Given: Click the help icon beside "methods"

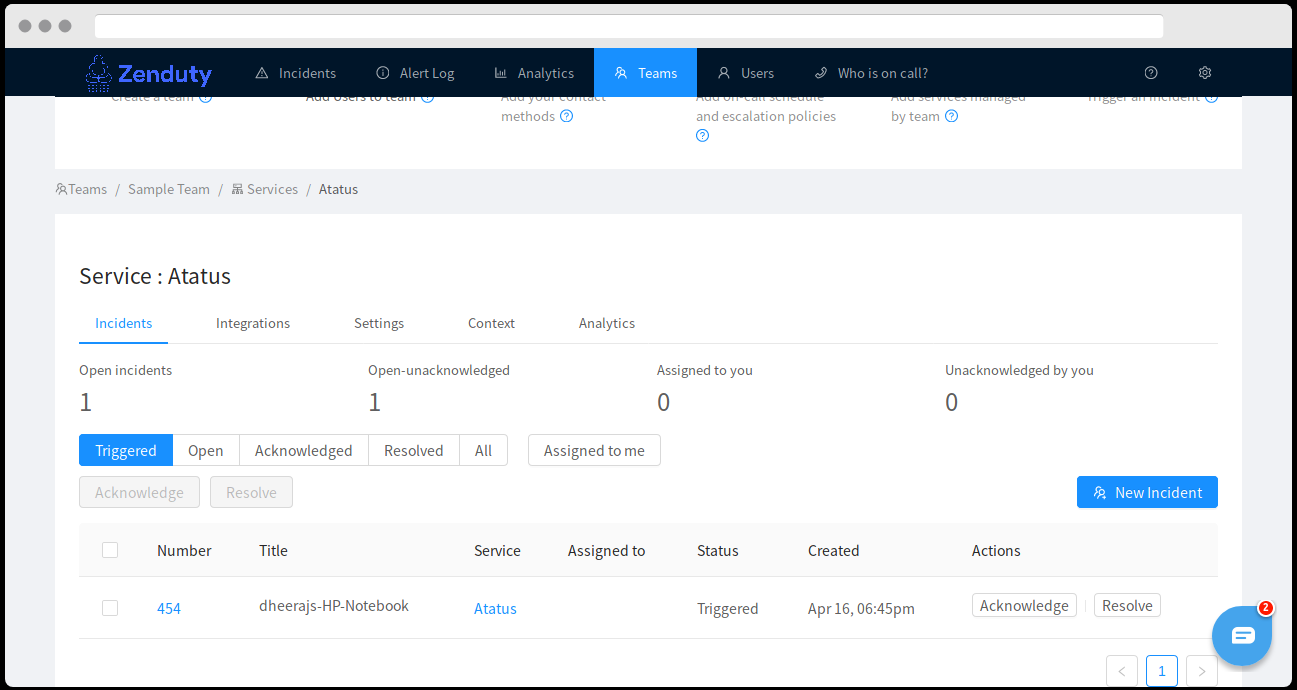Looking at the screenshot, I should click(x=567, y=116).
